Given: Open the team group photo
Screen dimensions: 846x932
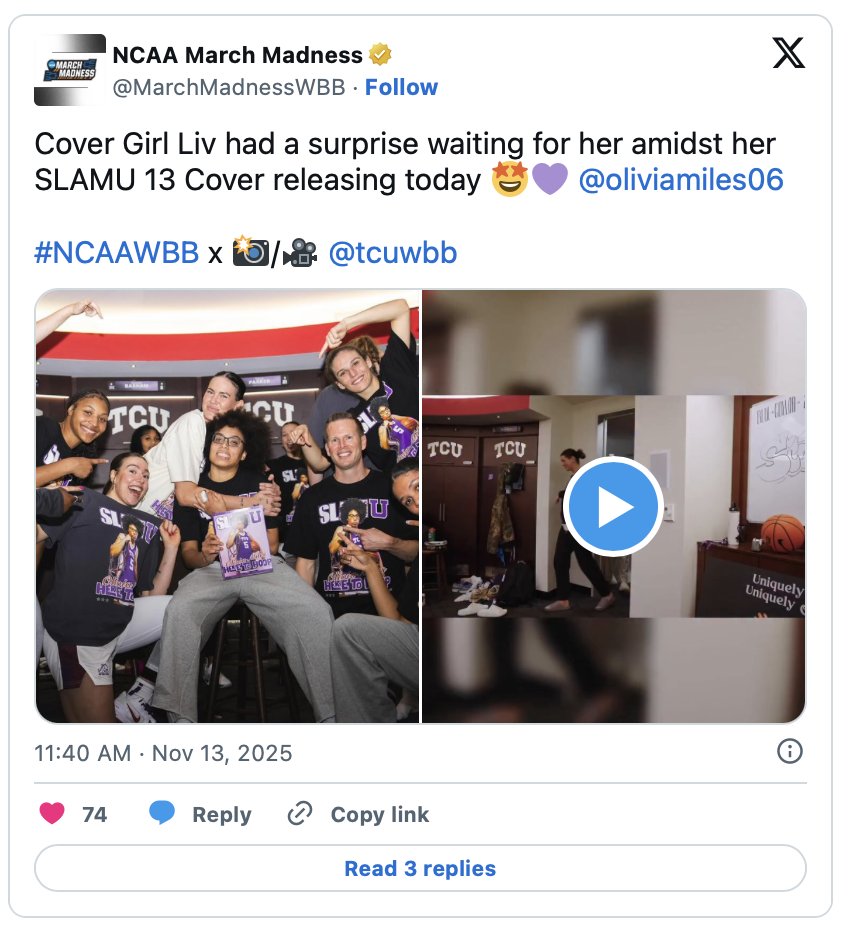Looking at the screenshot, I should point(227,506).
